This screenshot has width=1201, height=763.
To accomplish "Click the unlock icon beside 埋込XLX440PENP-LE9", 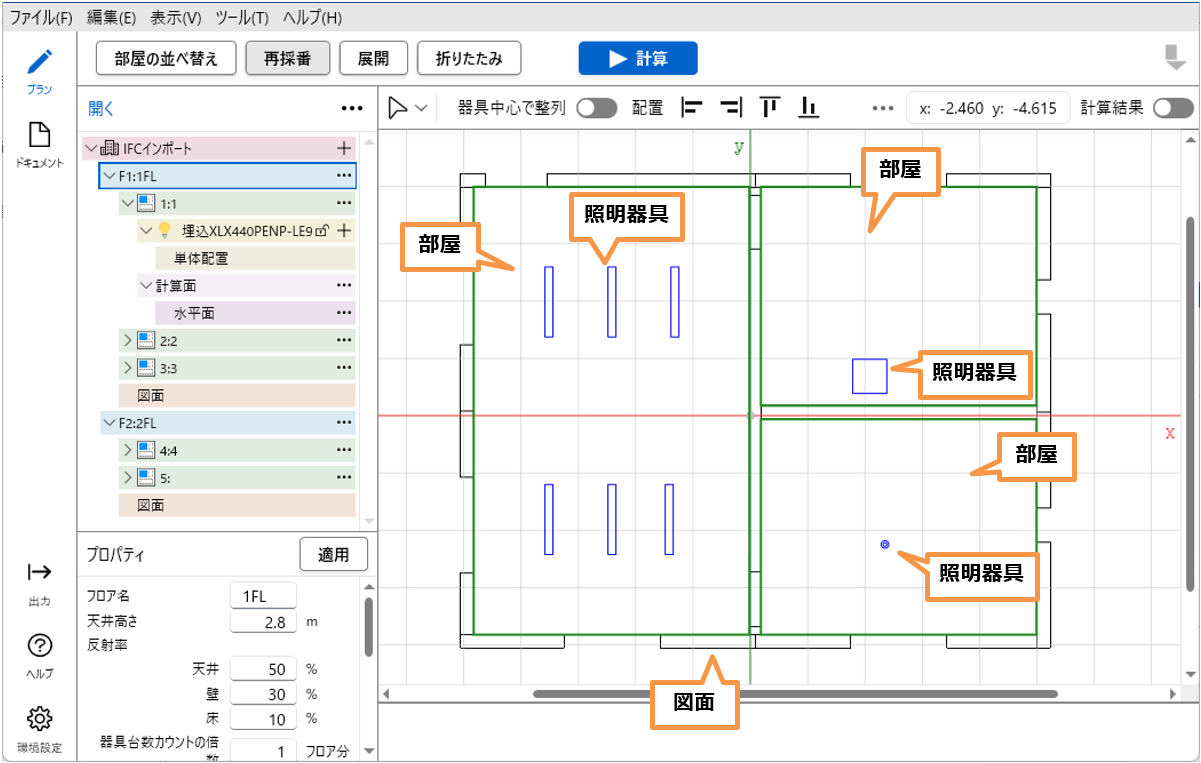I will [x=322, y=231].
